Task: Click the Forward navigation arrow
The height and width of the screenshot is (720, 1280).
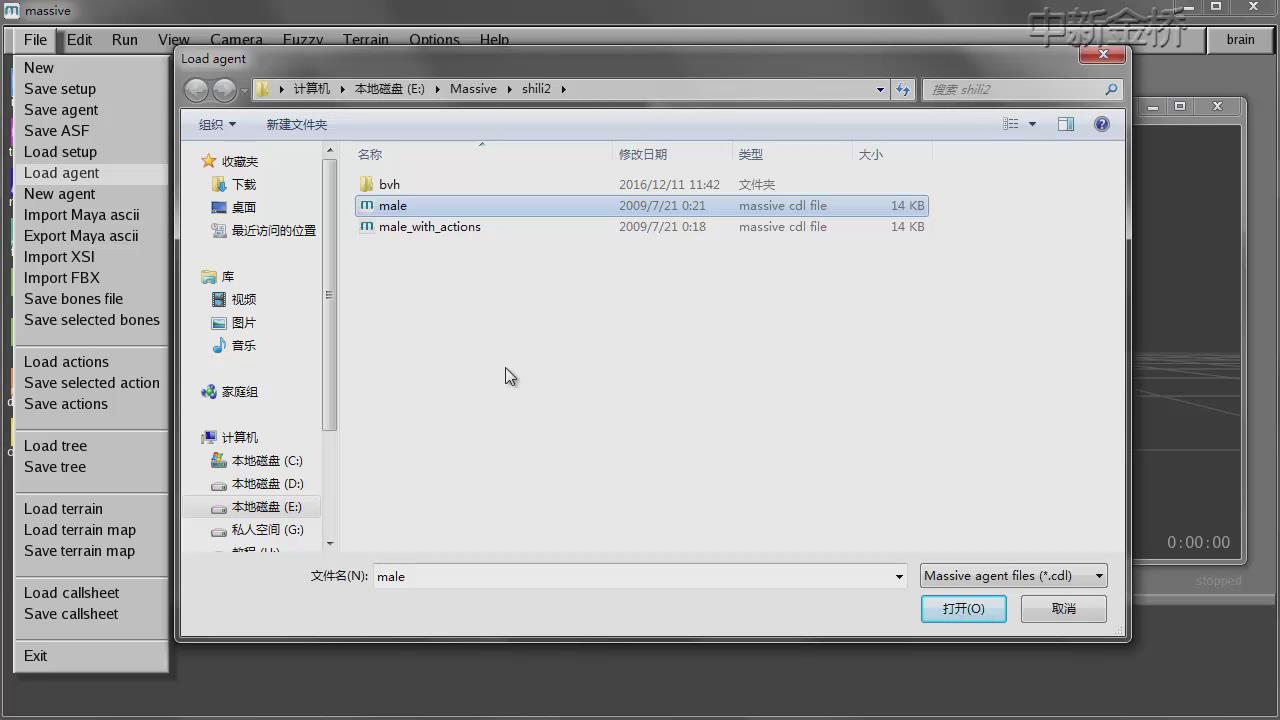Action: (x=225, y=90)
